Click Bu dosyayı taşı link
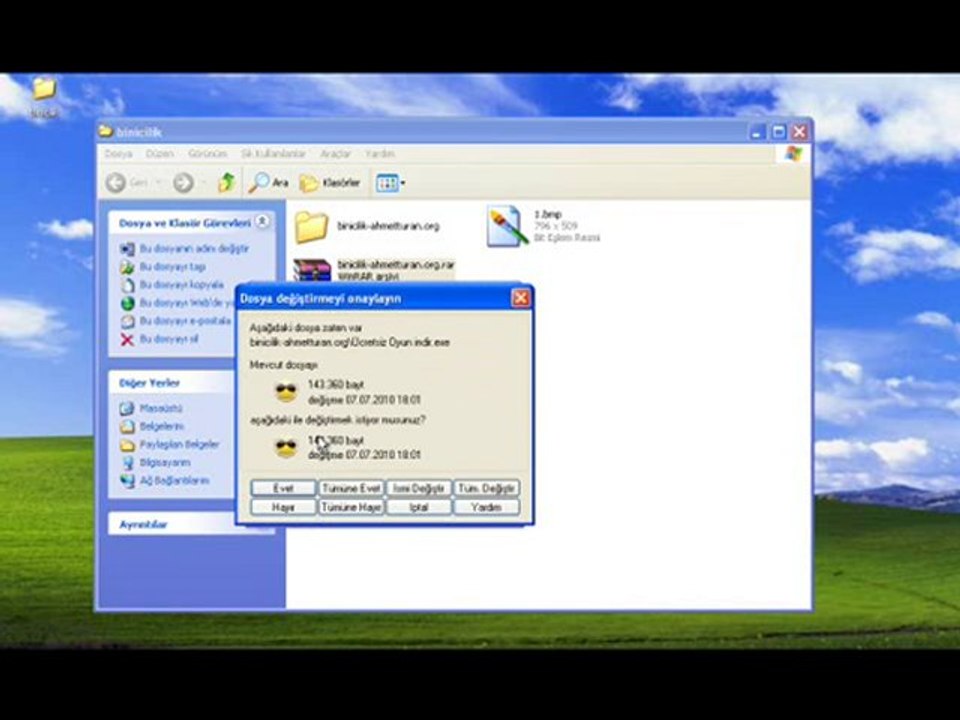 (x=173, y=267)
